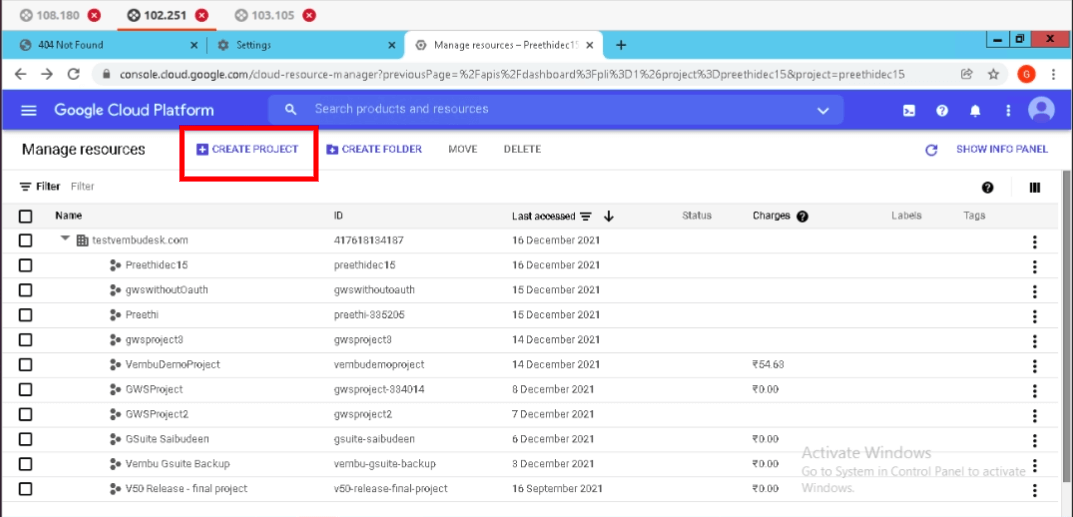Reload the browser page

(x=74, y=74)
